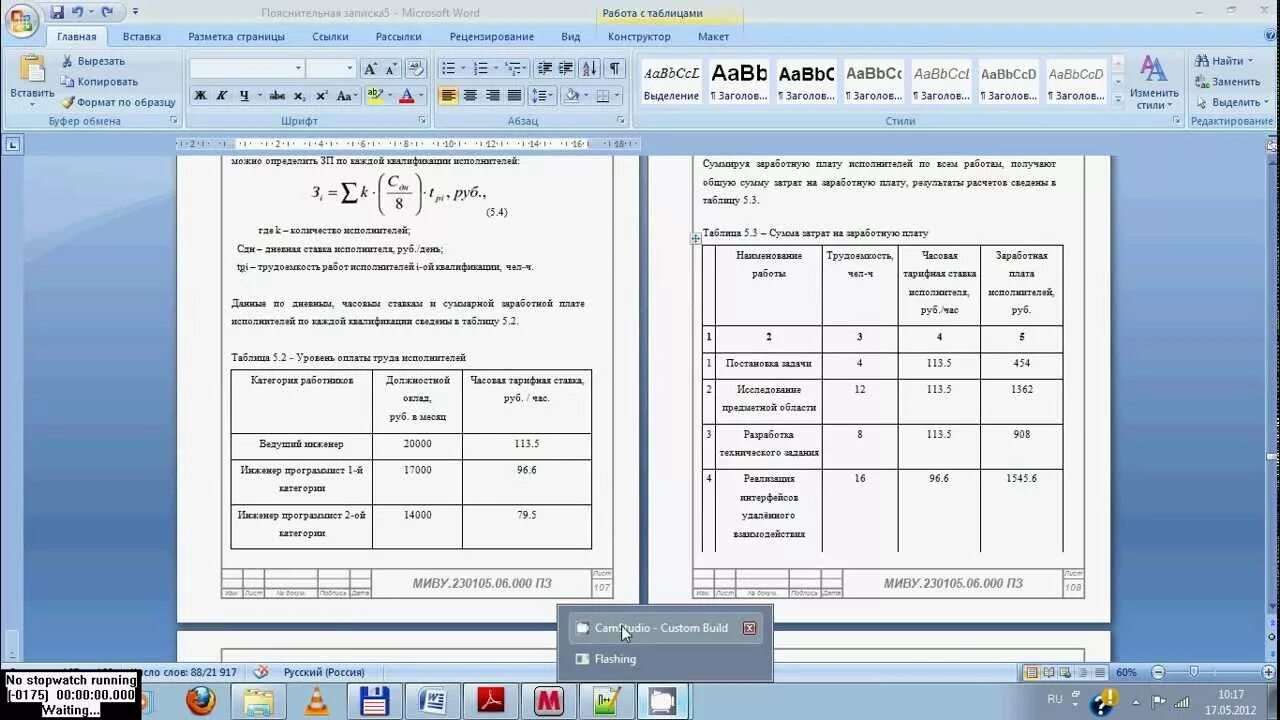The width and height of the screenshot is (1280, 720).
Task: Click Русский (Россия) language indicator
Action: (324, 672)
